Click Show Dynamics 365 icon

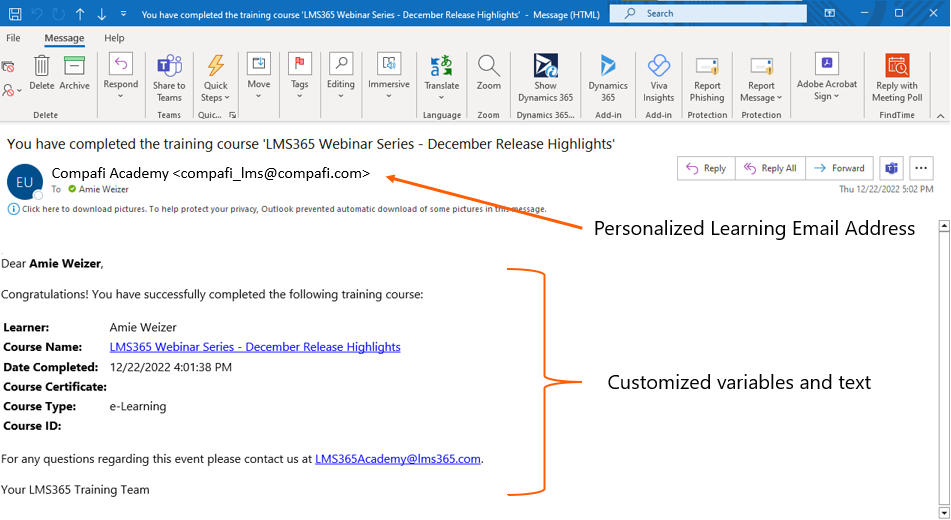[x=545, y=67]
